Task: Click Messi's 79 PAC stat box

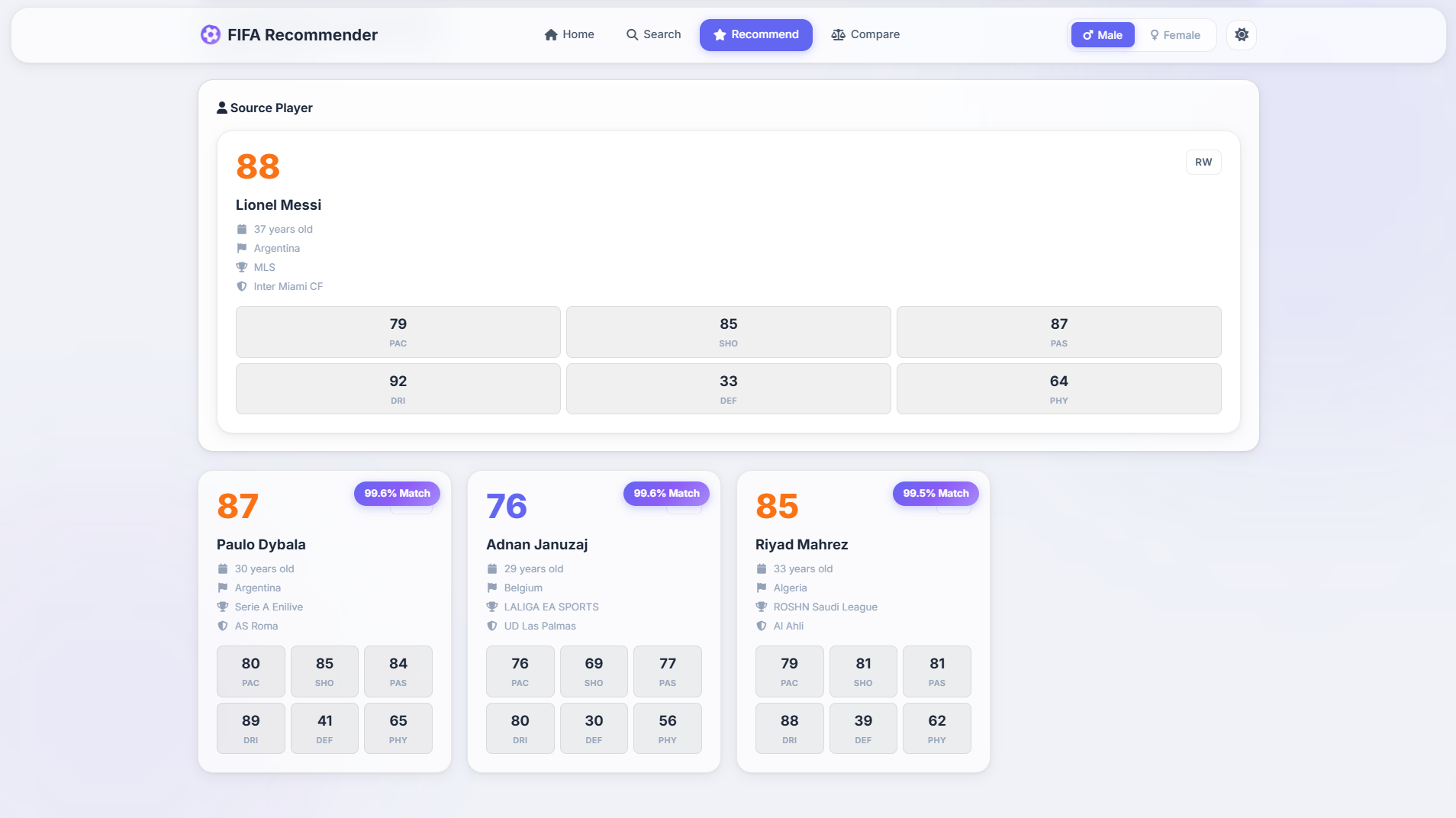Action: coord(398,332)
